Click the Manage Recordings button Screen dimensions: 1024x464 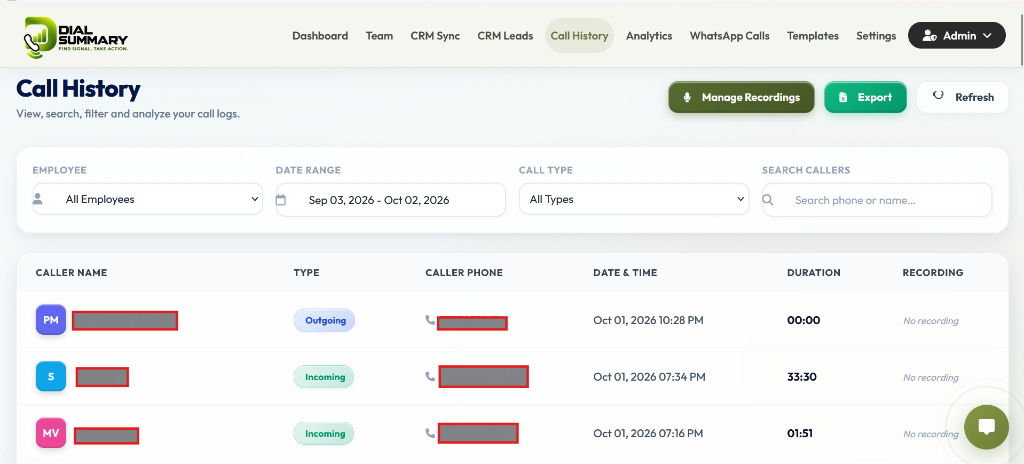coord(741,97)
